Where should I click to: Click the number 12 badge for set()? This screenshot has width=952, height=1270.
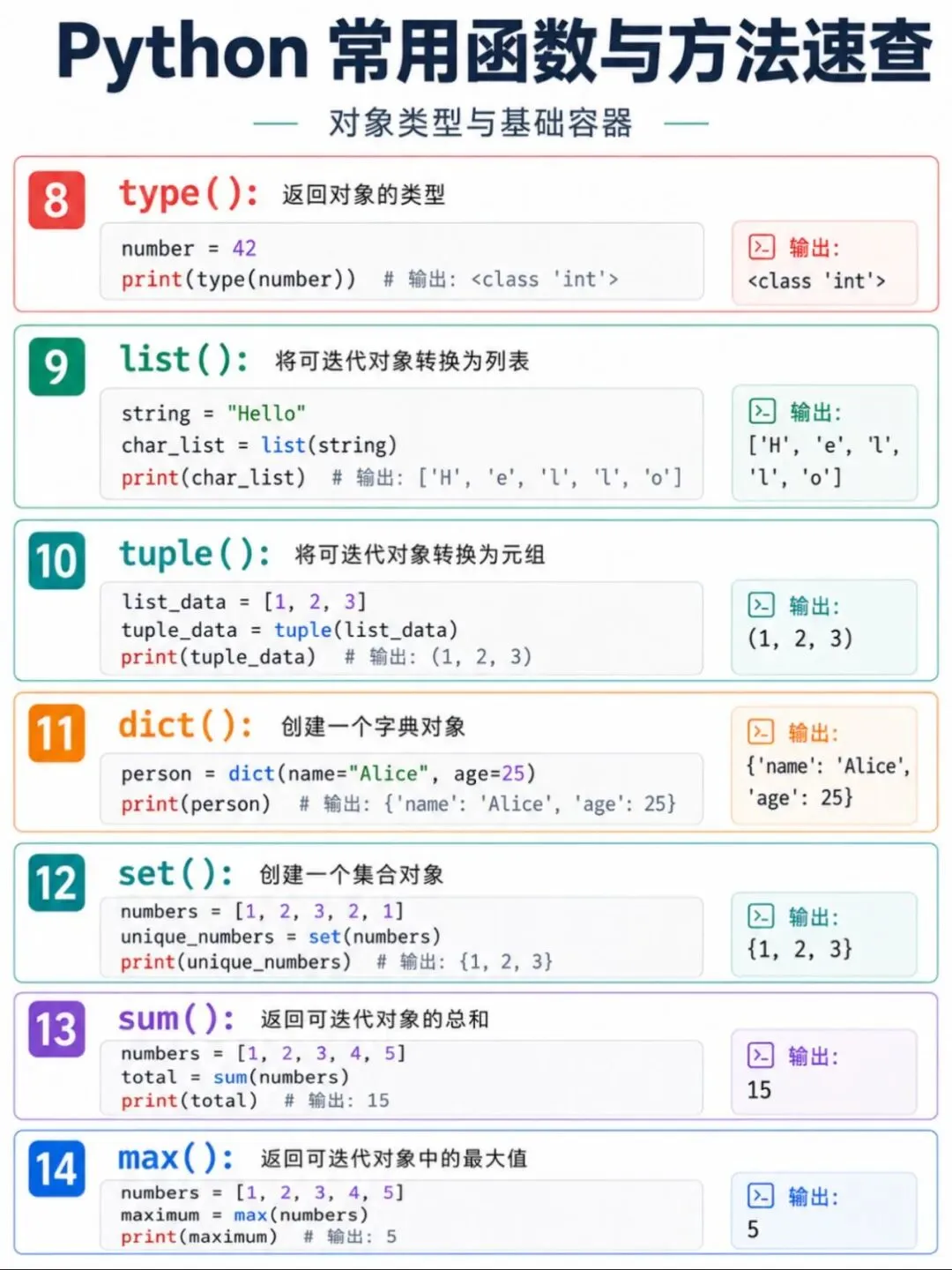56,883
